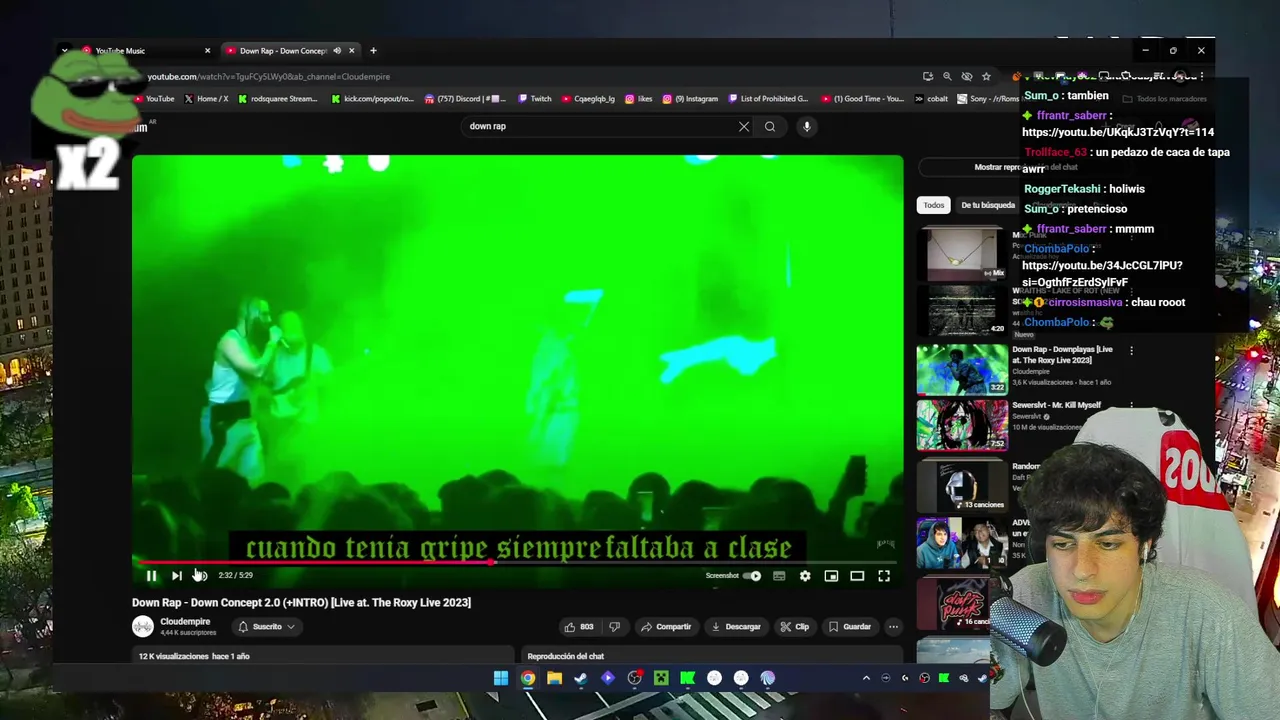The width and height of the screenshot is (1280, 720).
Task: Open Steam from the taskbar
Action: [581, 678]
